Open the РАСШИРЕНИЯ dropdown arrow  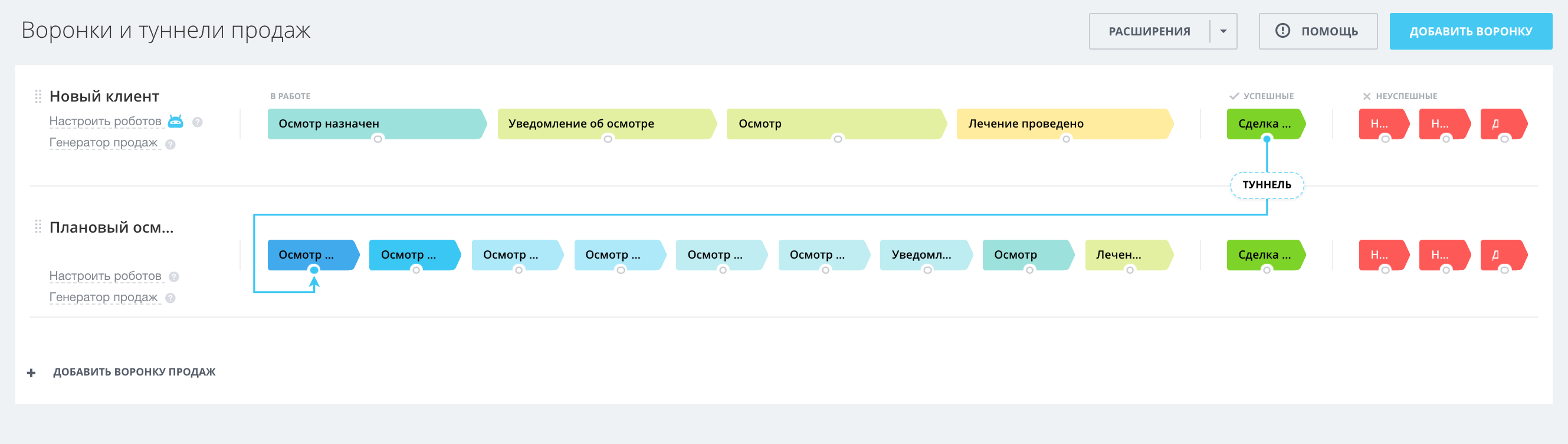[x=1223, y=31]
